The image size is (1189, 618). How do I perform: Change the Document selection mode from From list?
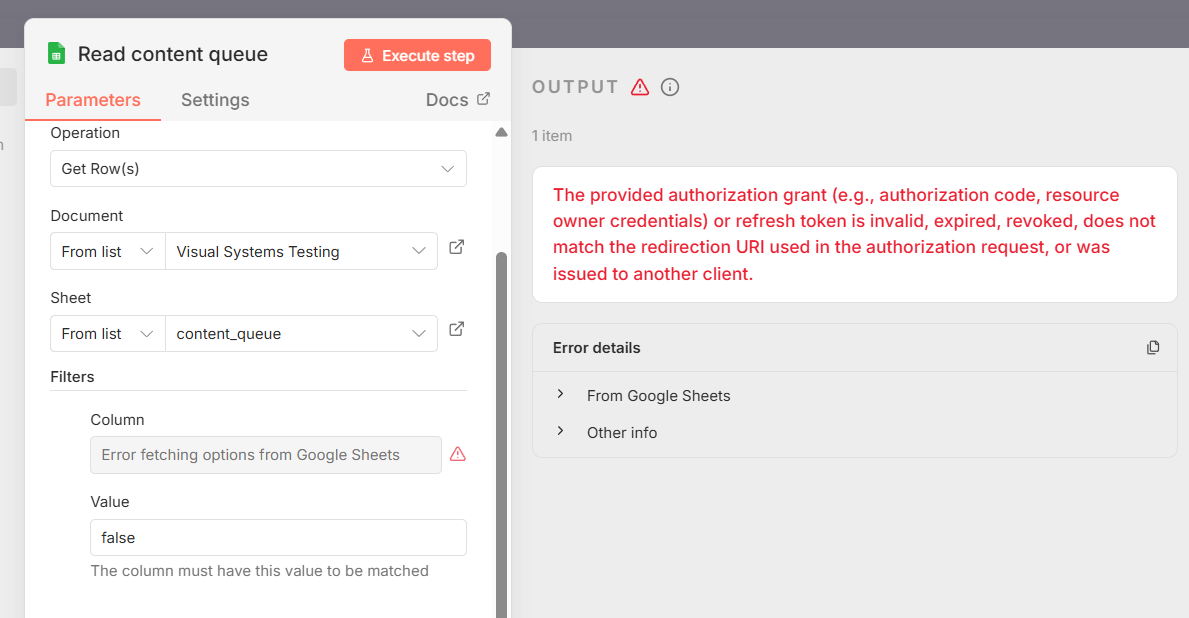(107, 251)
